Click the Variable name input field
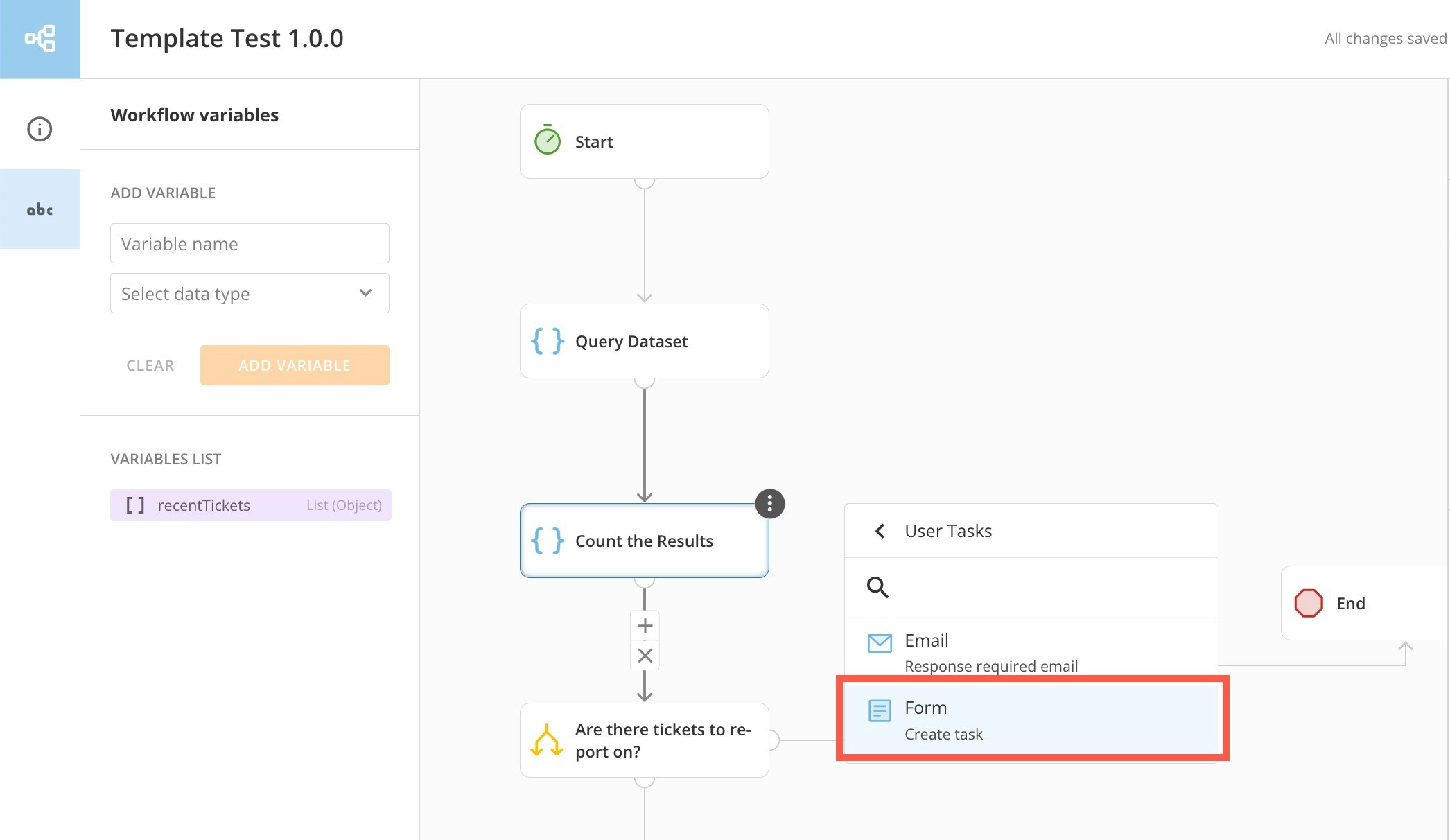 click(x=250, y=243)
